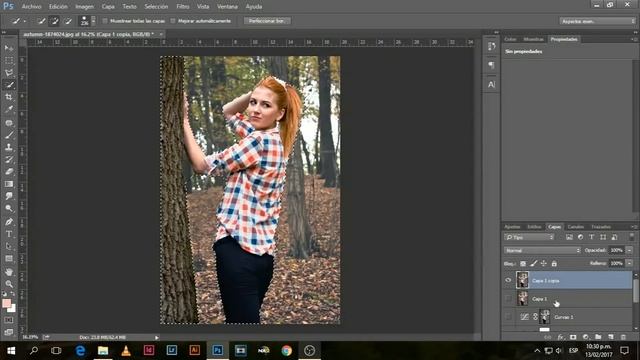The height and width of the screenshot is (360, 640).
Task: Toggle lock all padlock icon
Action: point(554,264)
